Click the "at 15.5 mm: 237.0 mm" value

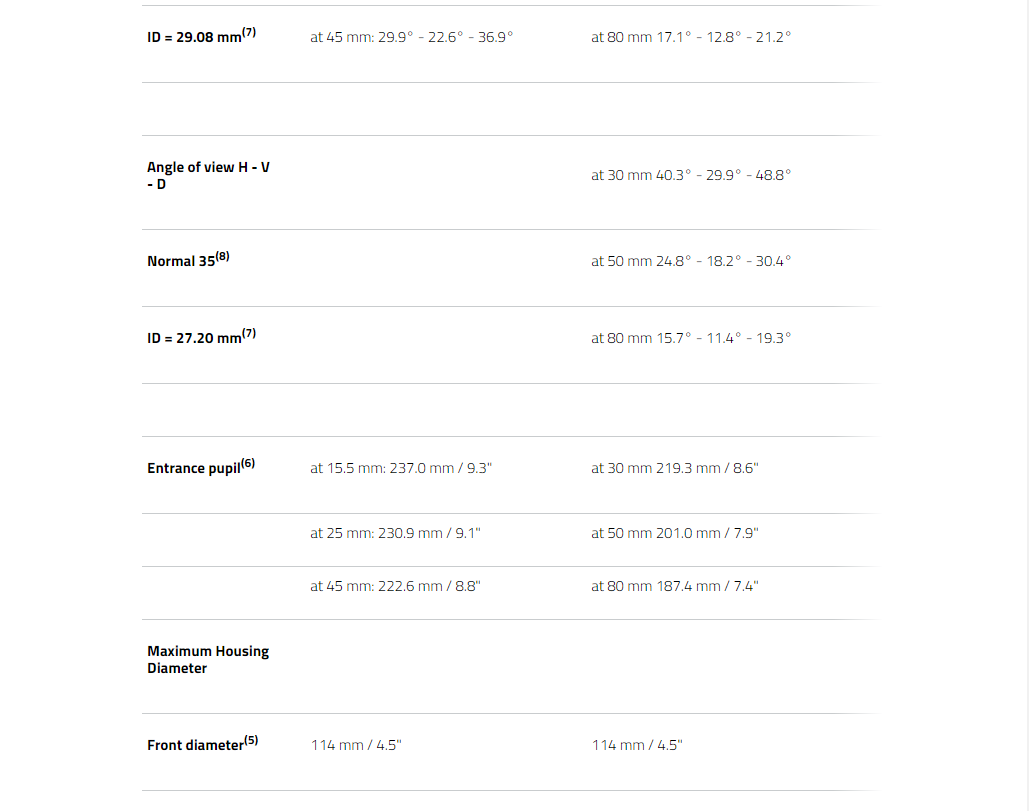click(400, 468)
